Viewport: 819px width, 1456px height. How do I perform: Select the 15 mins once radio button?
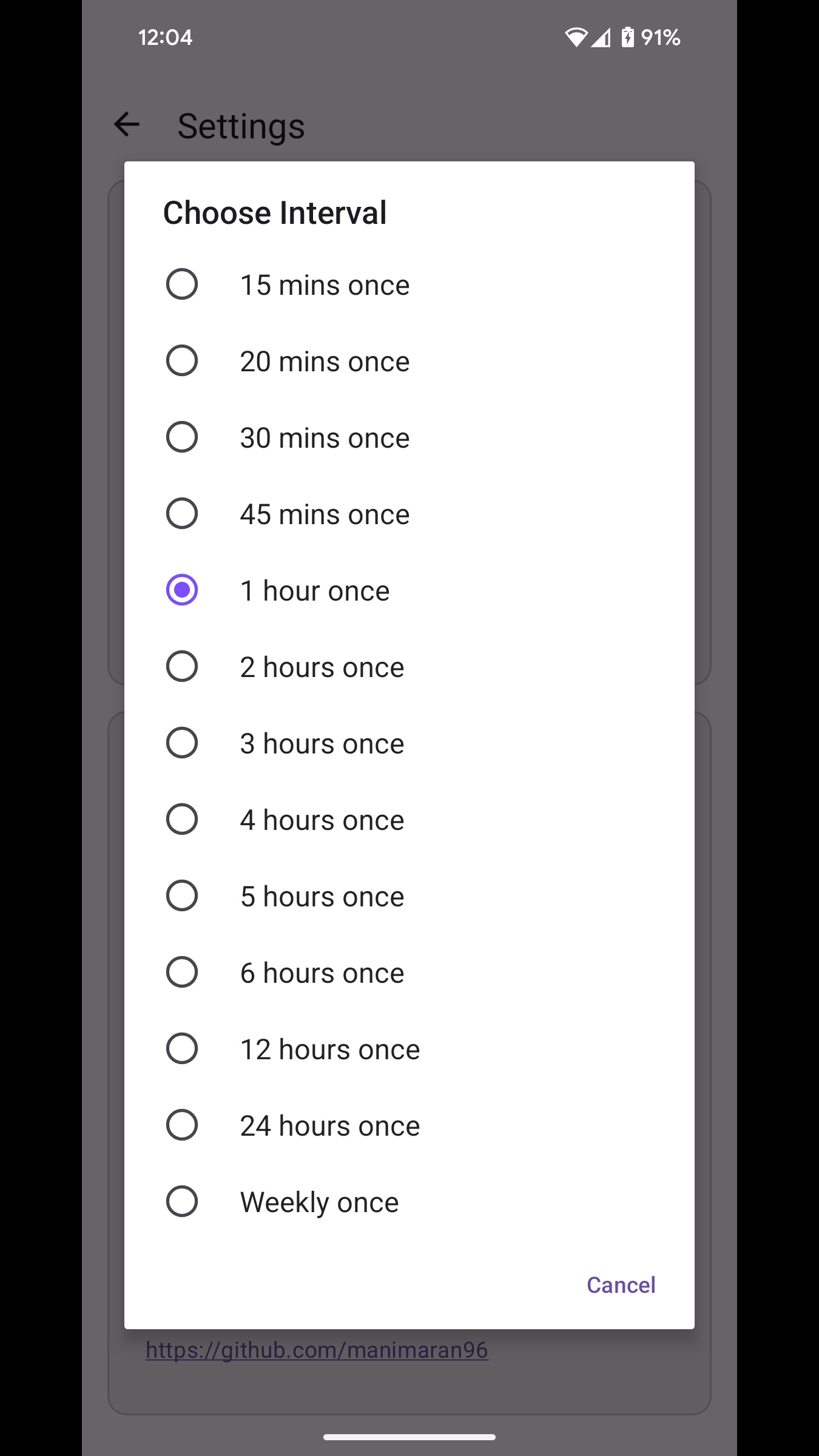(x=182, y=285)
